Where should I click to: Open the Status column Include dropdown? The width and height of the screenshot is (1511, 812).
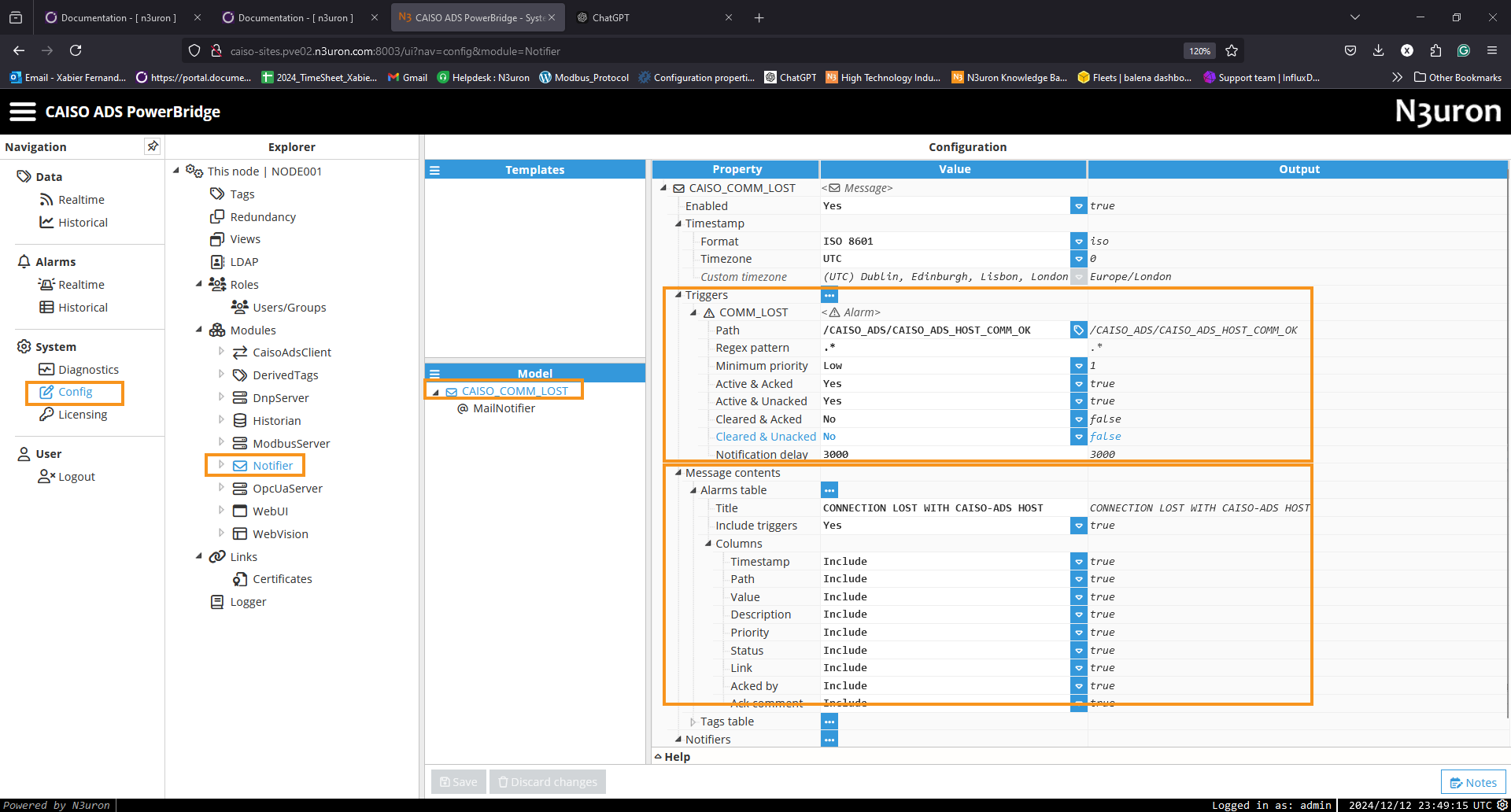pyautogui.click(x=1079, y=651)
